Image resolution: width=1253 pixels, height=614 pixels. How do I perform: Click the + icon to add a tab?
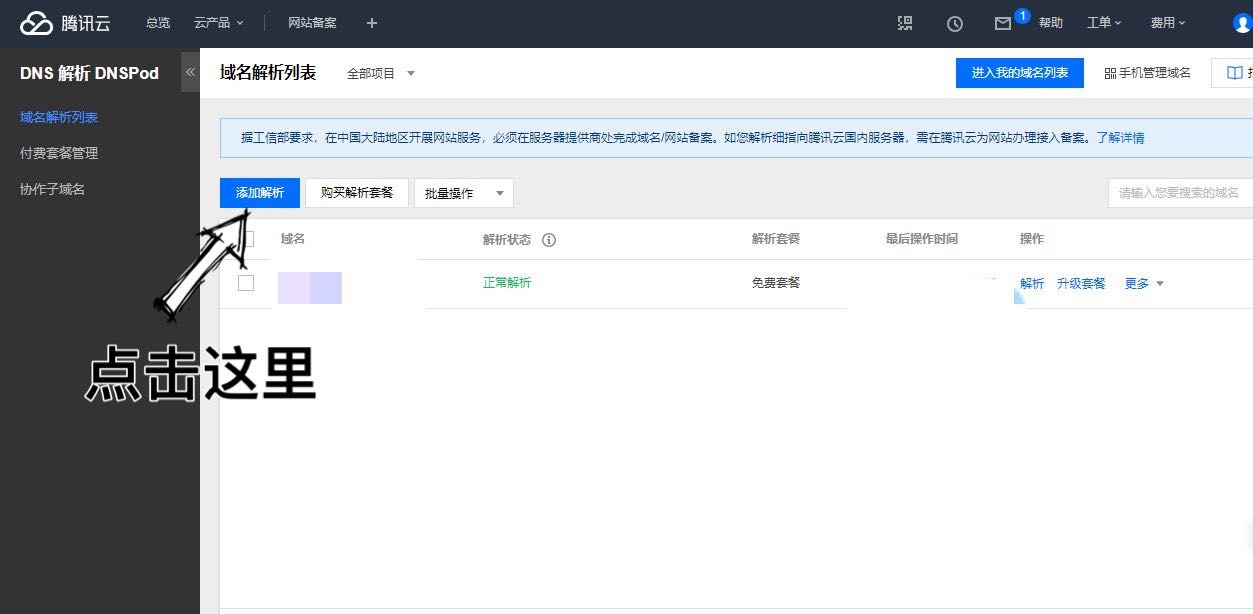371,22
